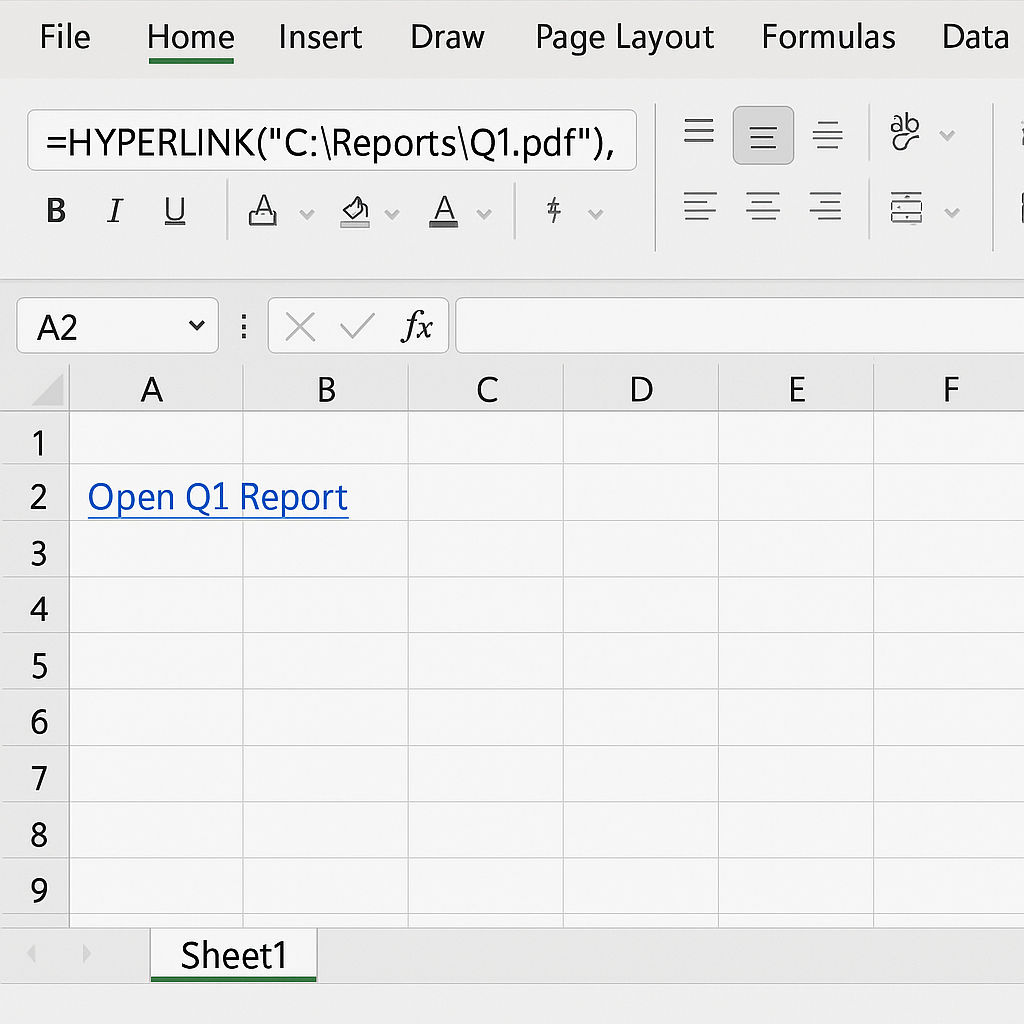The image size is (1024, 1024).
Task: Open the fill color dropdown arrow
Action: 392,214
